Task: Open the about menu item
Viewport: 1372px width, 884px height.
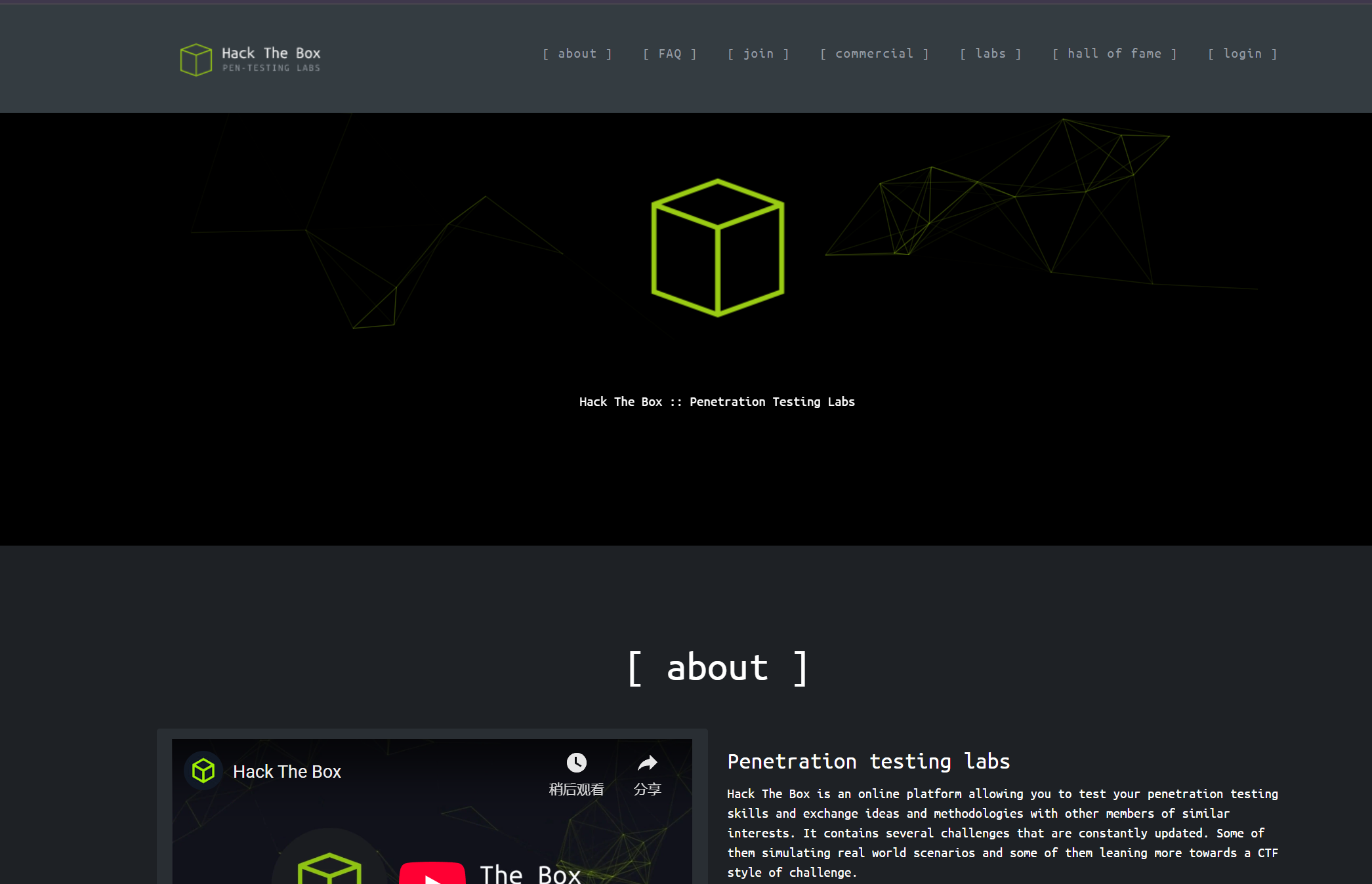Action: 577,54
